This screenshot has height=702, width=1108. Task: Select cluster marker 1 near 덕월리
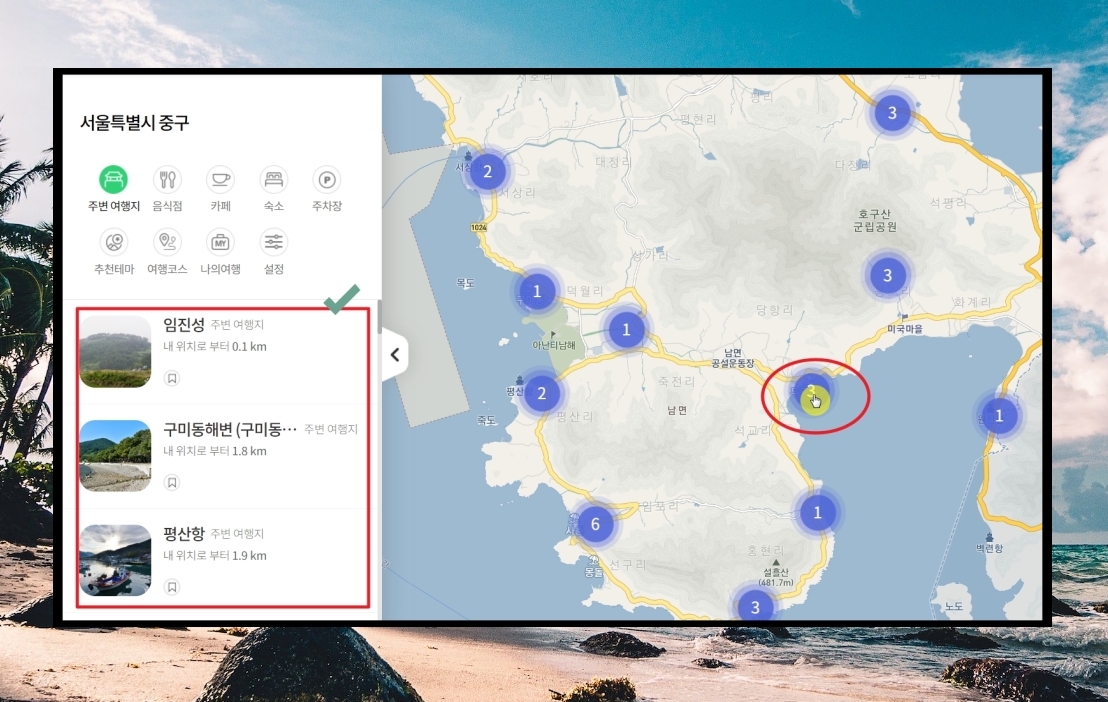pos(537,291)
